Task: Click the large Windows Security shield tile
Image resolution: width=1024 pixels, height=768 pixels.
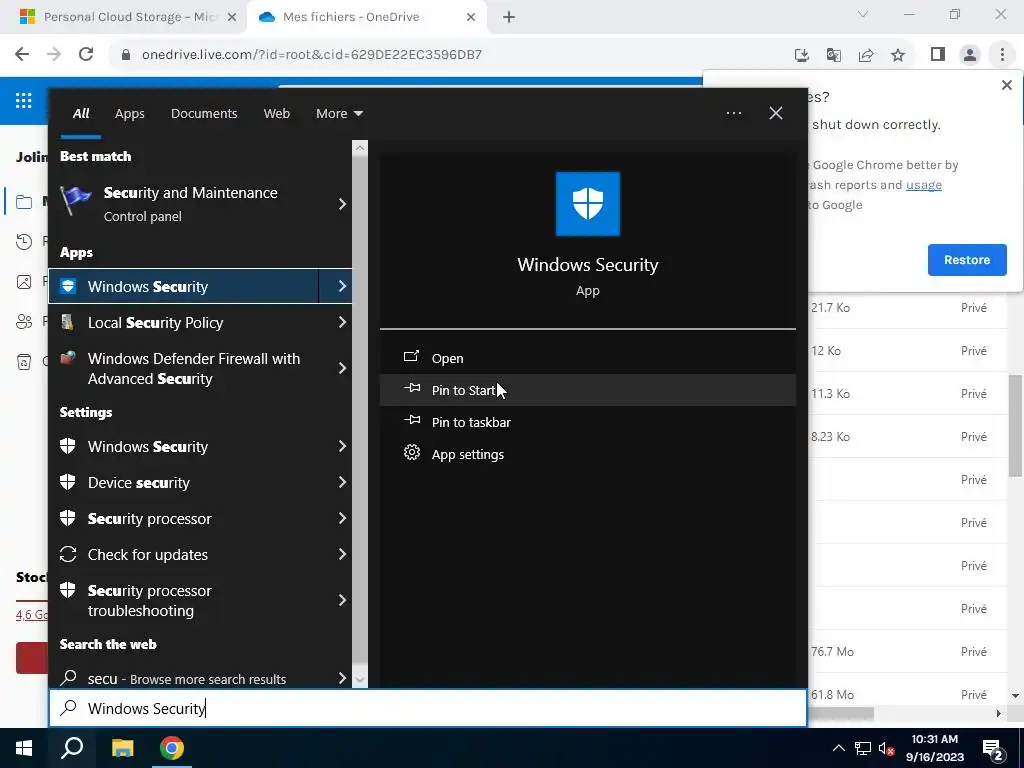Action: 588,204
